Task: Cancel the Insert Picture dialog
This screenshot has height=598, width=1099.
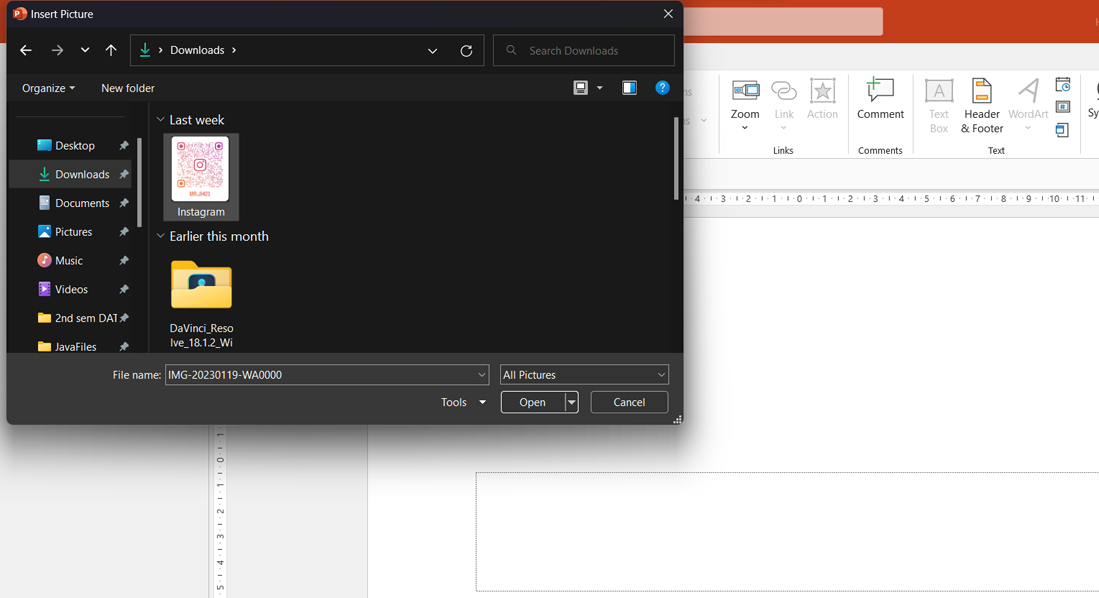Action: pos(629,402)
